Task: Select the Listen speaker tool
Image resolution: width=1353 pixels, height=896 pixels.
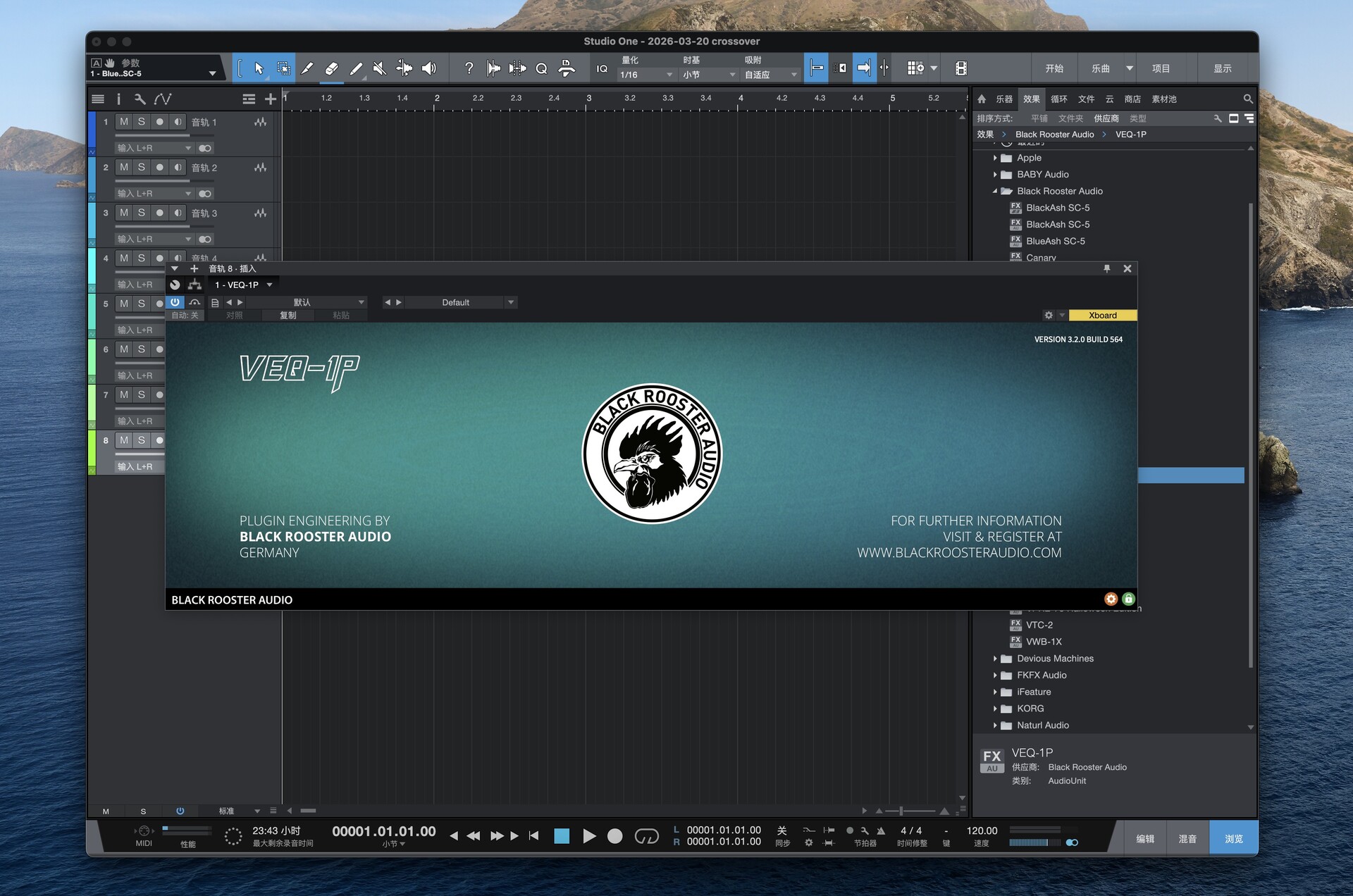Action: [x=428, y=68]
